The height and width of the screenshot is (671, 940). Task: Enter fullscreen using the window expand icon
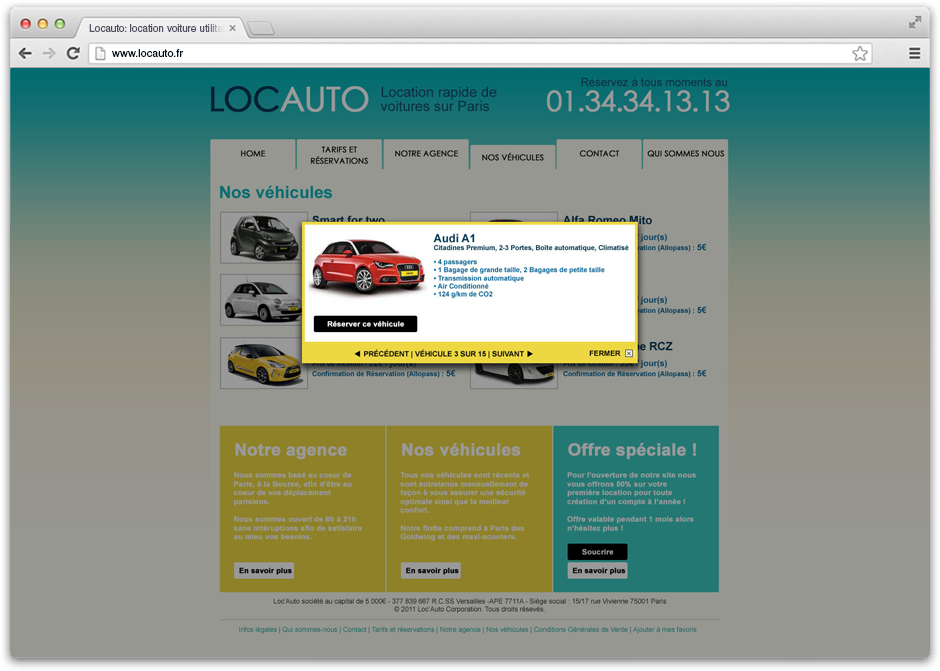pyautogui.click(x=914, y=22)
